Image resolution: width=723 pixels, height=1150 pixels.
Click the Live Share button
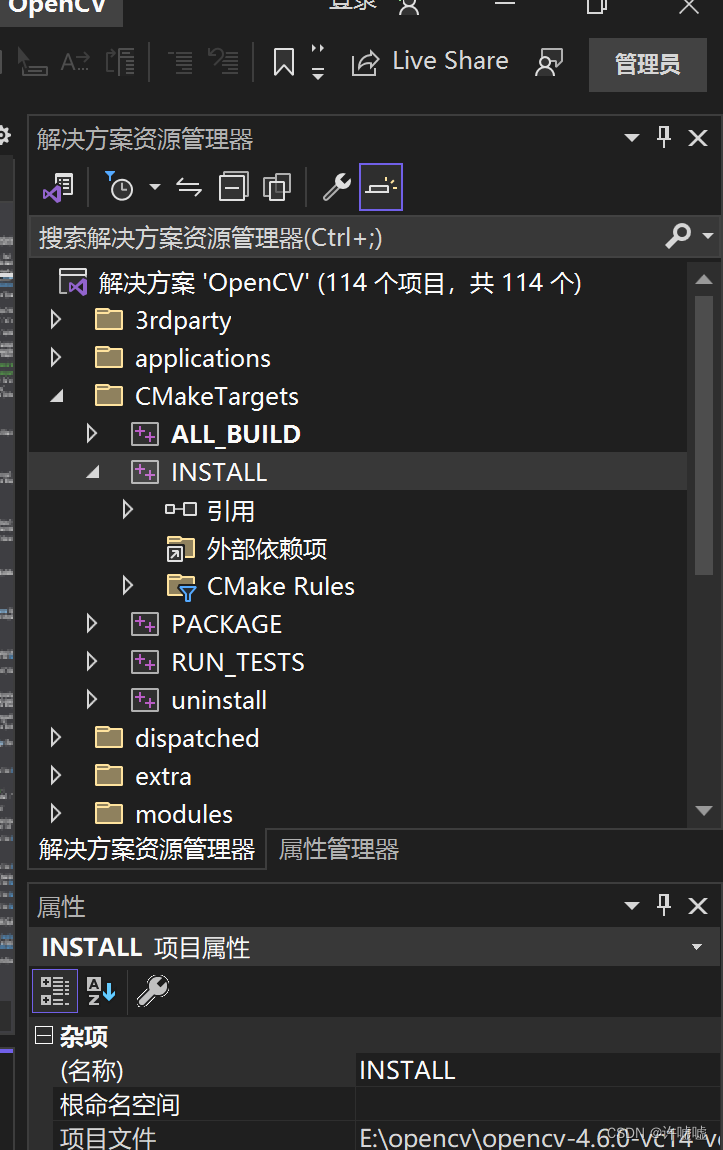point(430,62)
